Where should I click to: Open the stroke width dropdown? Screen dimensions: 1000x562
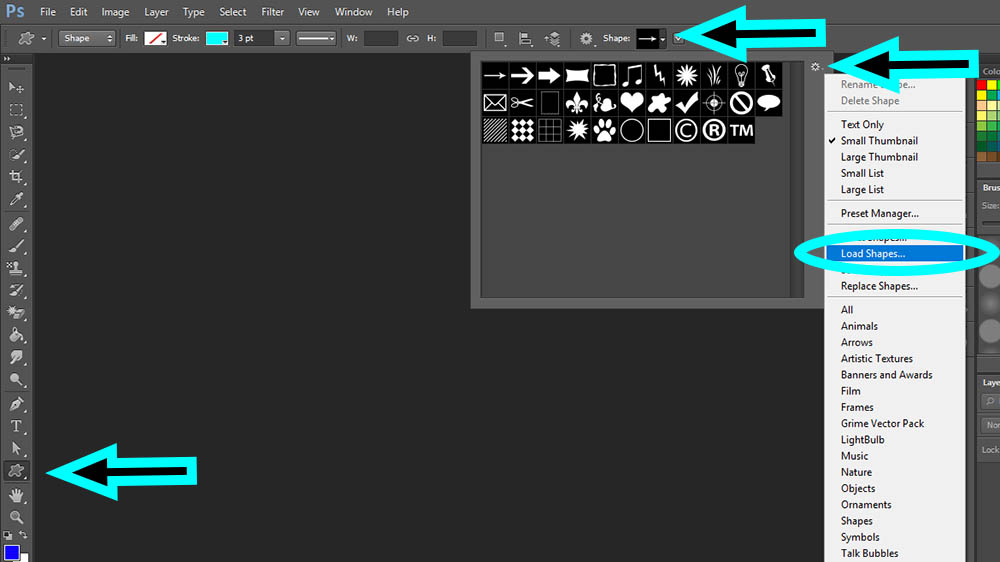point(282,38)
